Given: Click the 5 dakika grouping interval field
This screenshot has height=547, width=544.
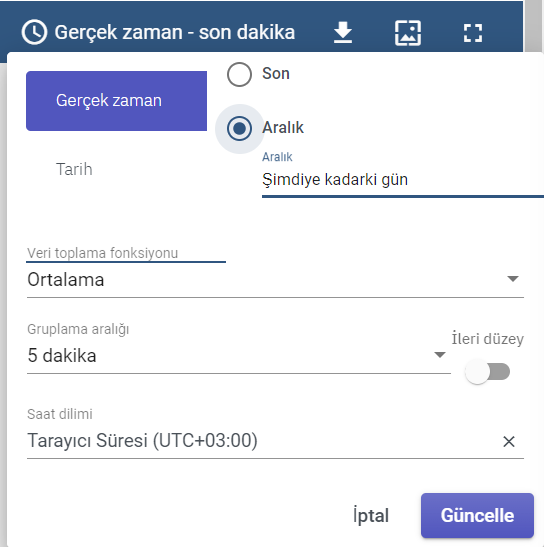Looking at the screenshot, I should pyautogui.click(x=239, y=356).
